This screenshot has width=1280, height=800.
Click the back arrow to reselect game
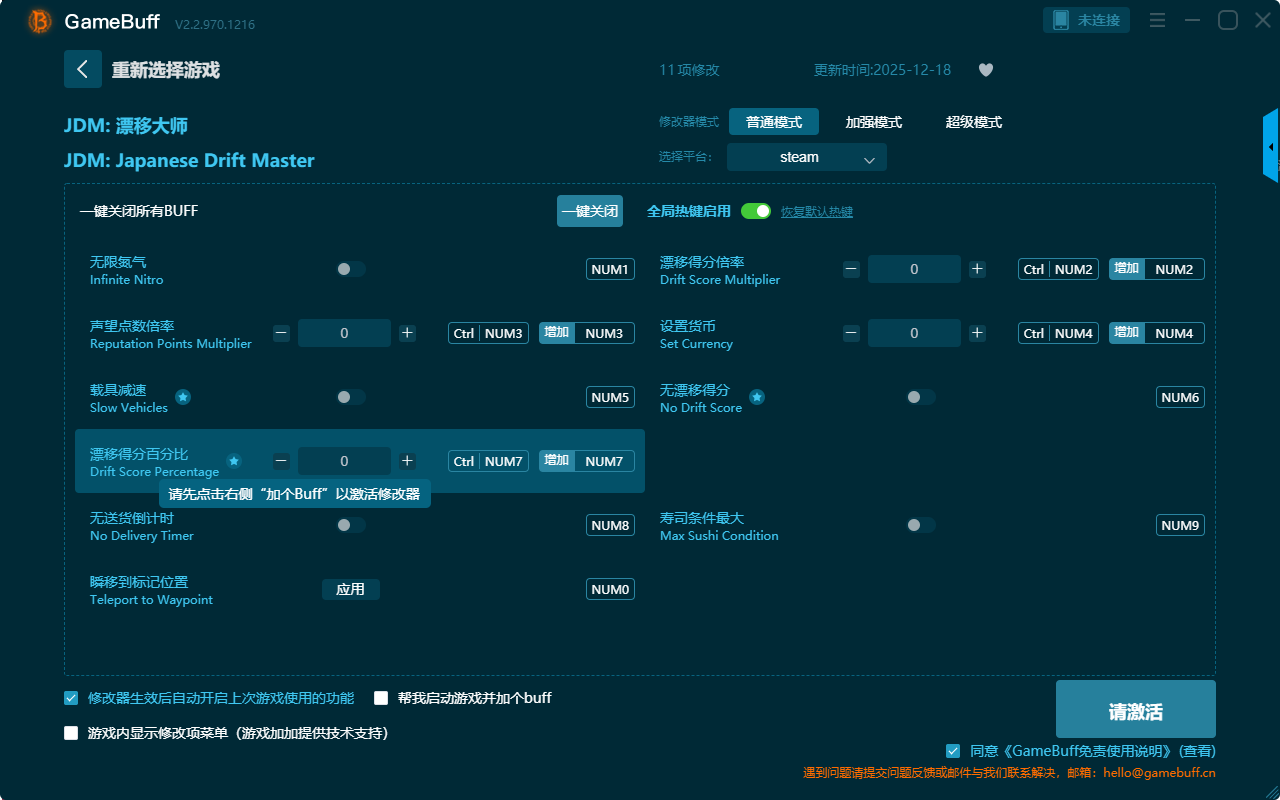83,69
